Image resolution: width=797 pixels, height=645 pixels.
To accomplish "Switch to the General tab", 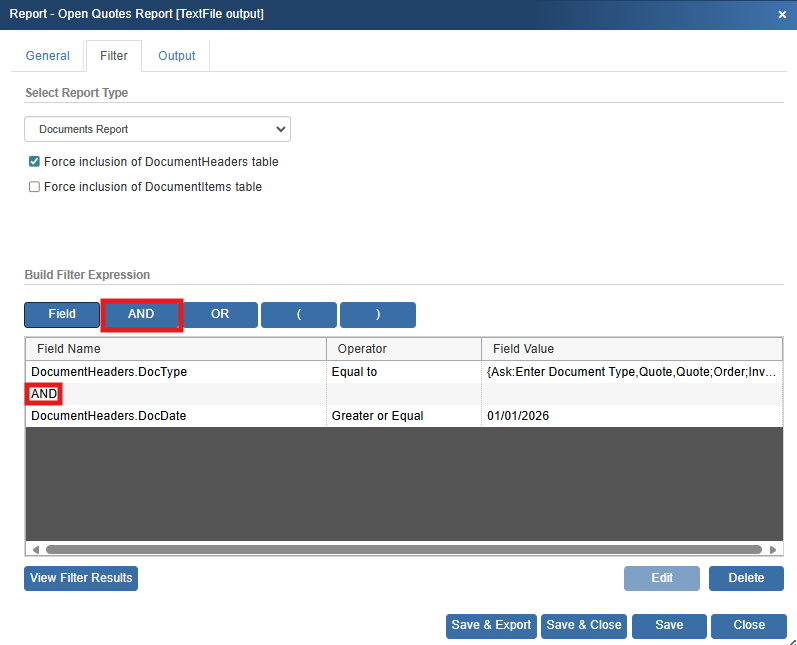I will pos(48,56).
